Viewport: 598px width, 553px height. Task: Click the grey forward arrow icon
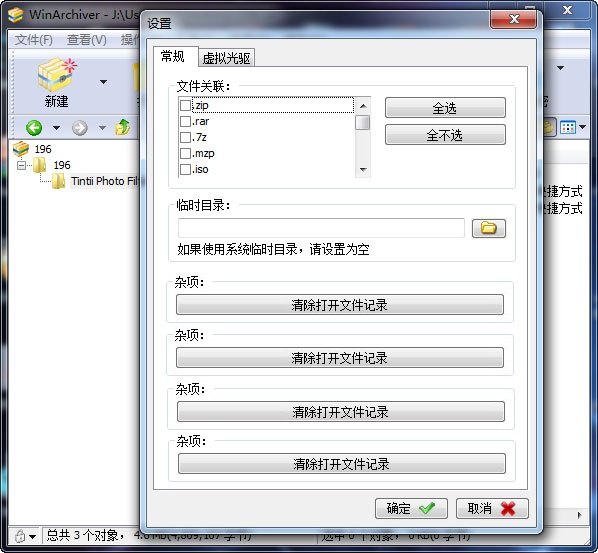(79, 127)
